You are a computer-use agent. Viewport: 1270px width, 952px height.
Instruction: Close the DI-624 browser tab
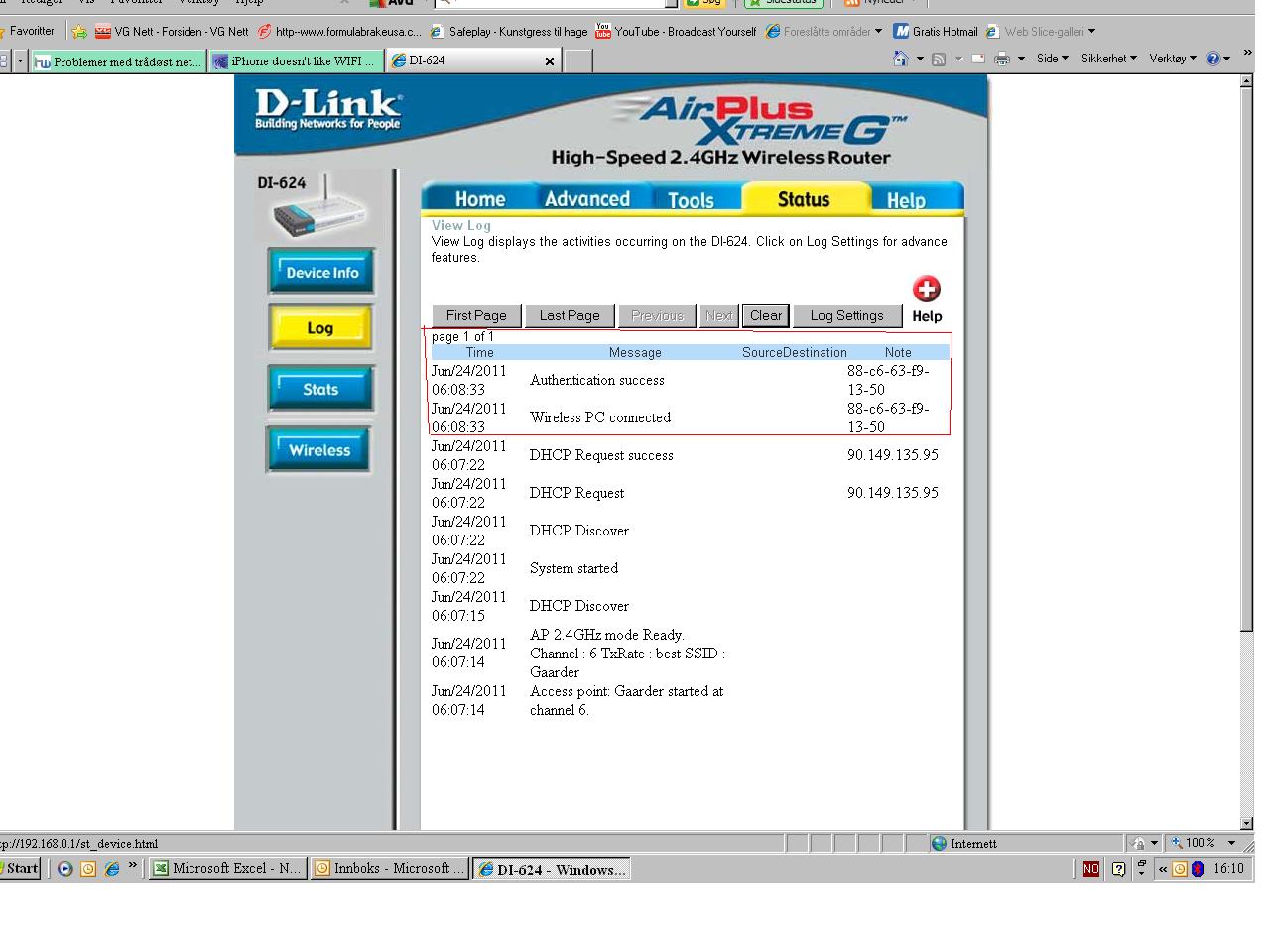[550, 61]
